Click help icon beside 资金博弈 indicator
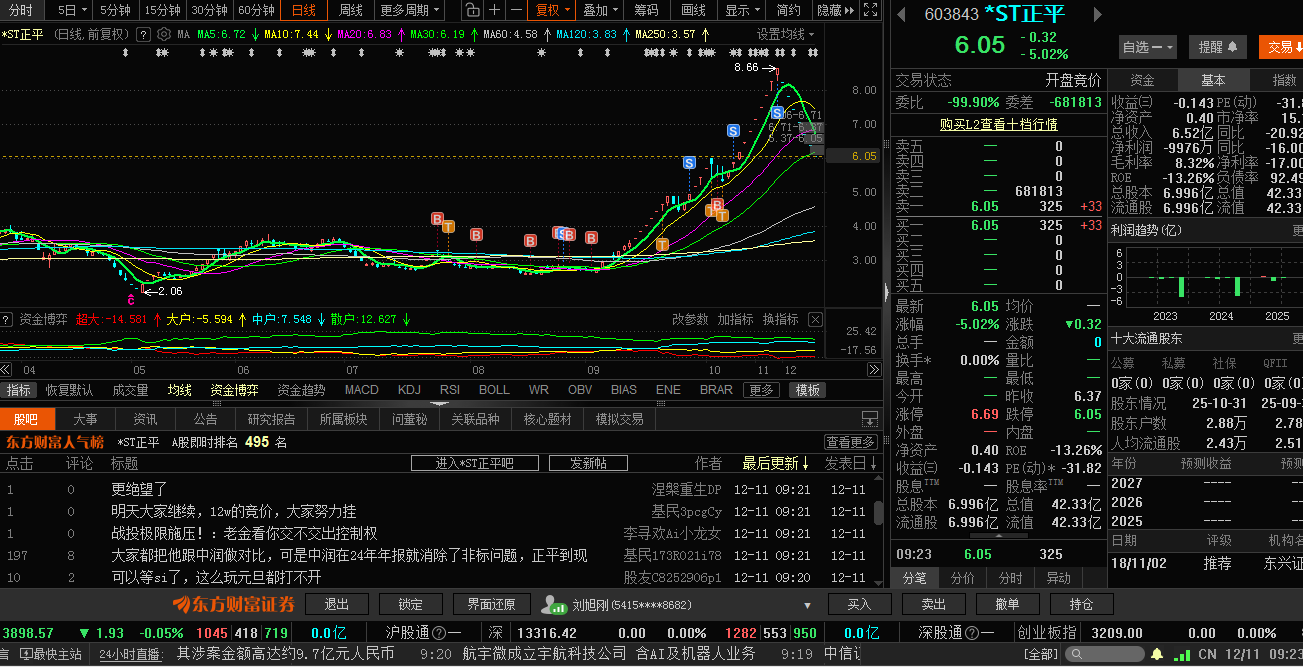 pos(7,320)
